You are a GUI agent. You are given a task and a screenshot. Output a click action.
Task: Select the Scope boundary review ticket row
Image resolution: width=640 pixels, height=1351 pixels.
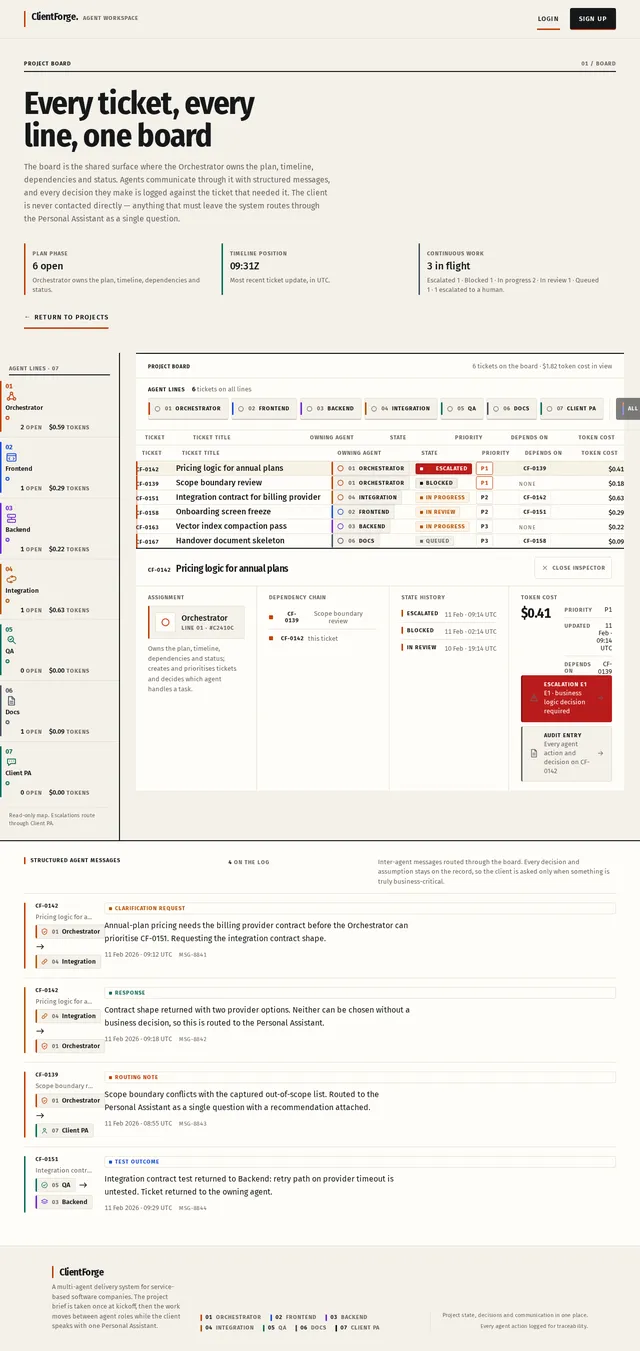[x=380, y=483]
